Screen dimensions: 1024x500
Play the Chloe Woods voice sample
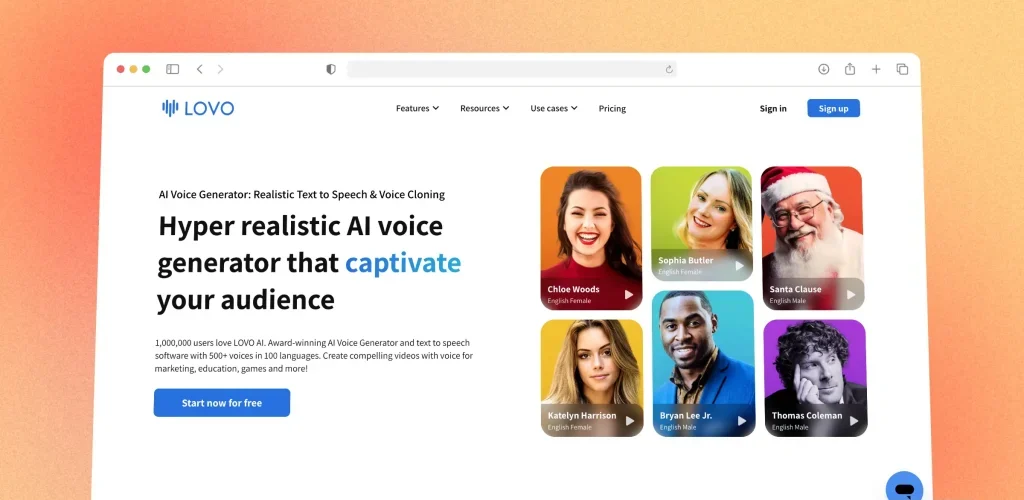click(x=629, y=294)
